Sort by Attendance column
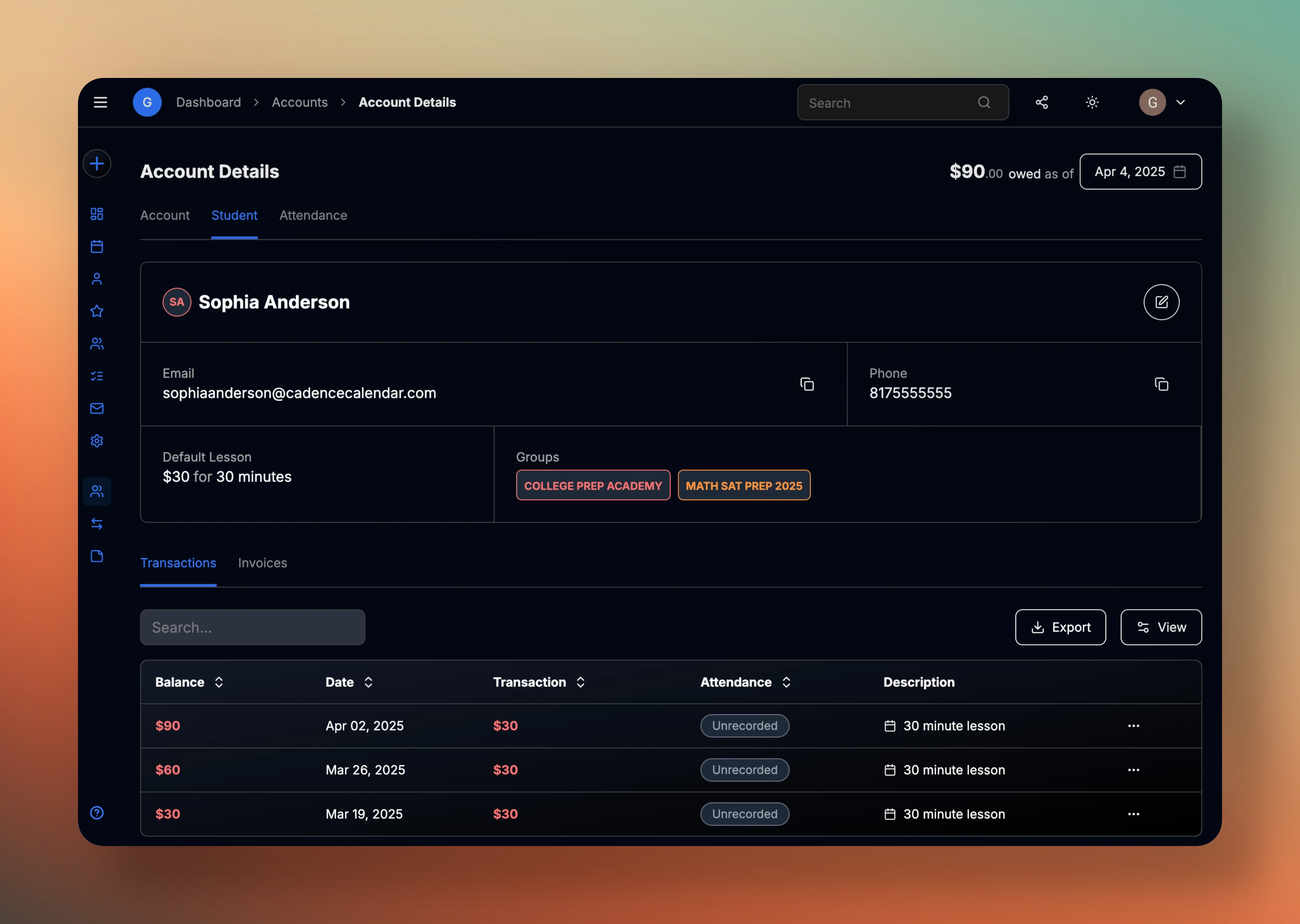The height and width of the screenshot is (924, 1300). click(x=745, y=682)
